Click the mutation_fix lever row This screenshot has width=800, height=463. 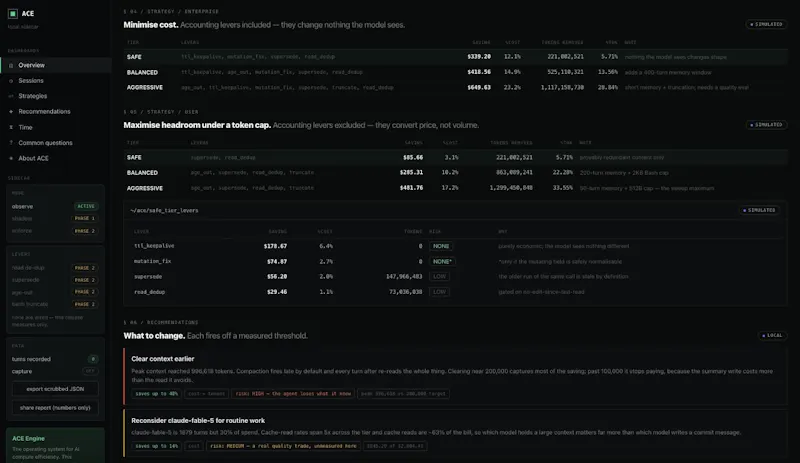tap(456, 261)
